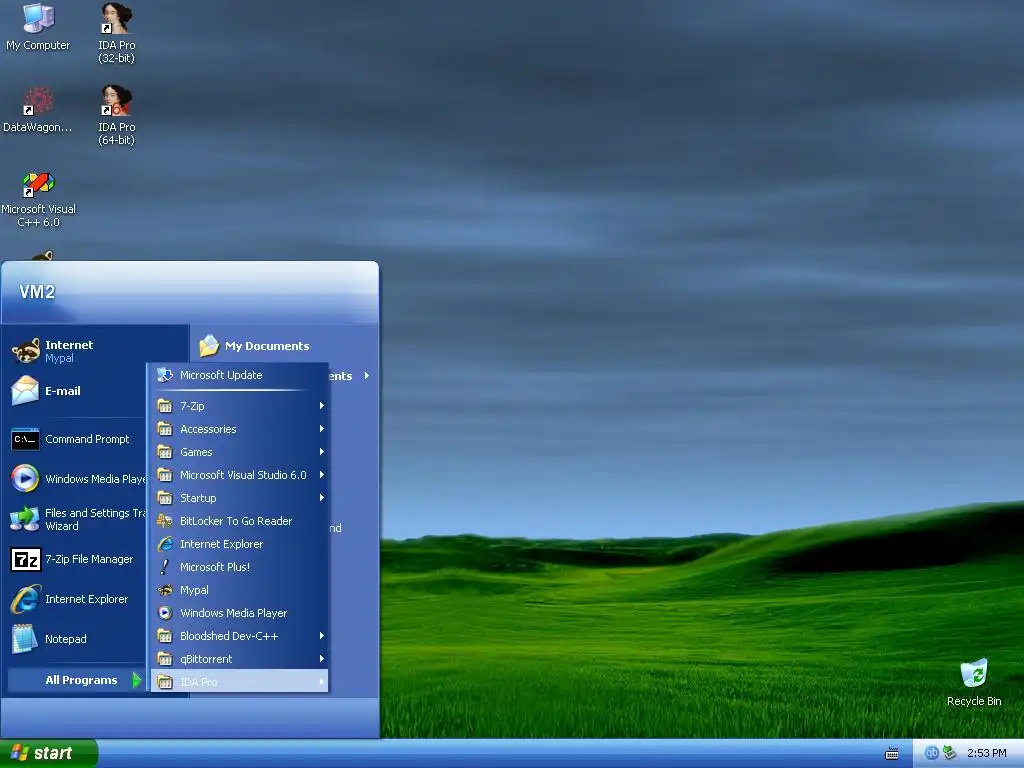Expand the Startup submenu arrow
Image resolution: width=1024 pixels, height=768 pixels.
coord(322,498)
